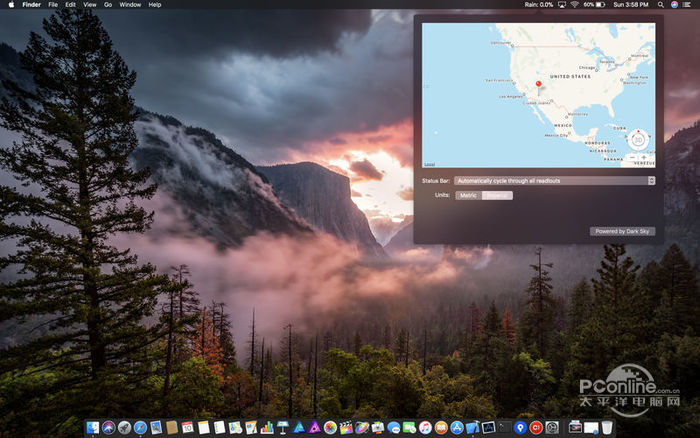Open the Trash in the dock
The height and width of the screenshot is (438, 700).
(607, 427)
